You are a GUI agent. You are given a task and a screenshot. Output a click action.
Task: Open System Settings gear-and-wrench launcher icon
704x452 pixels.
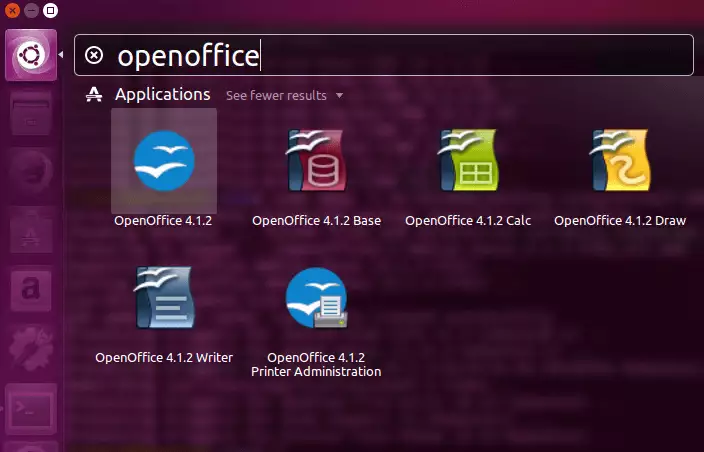pyautogui.click(x=31, y=348)
